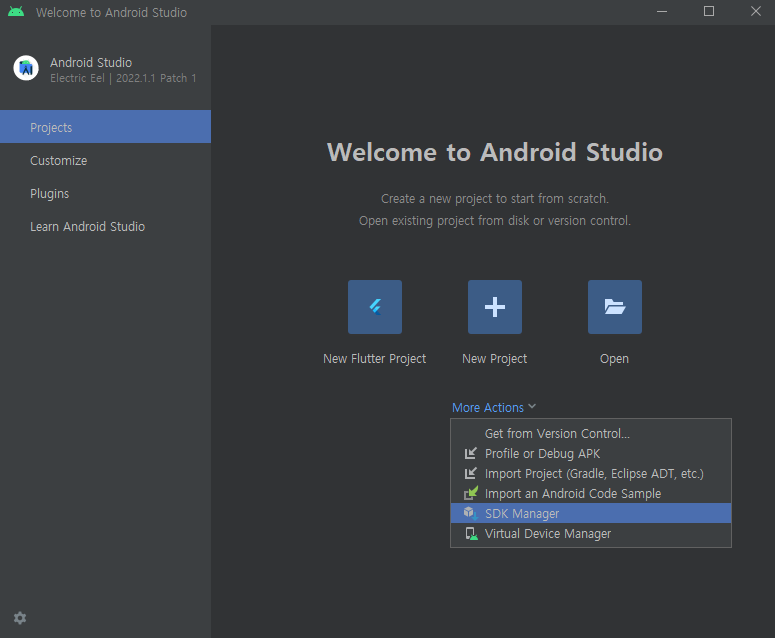Choose Get from Version Control menu item
The width and height of the screenshot is (775, 638).
pos(591,433)
